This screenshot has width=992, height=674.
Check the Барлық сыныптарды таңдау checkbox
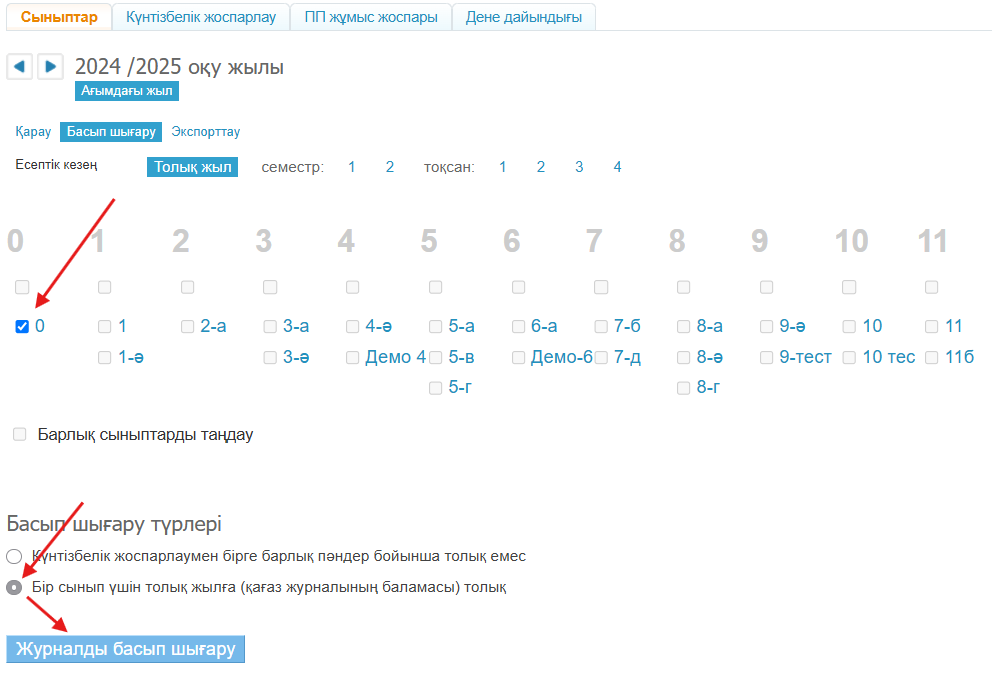coord(18,433)
